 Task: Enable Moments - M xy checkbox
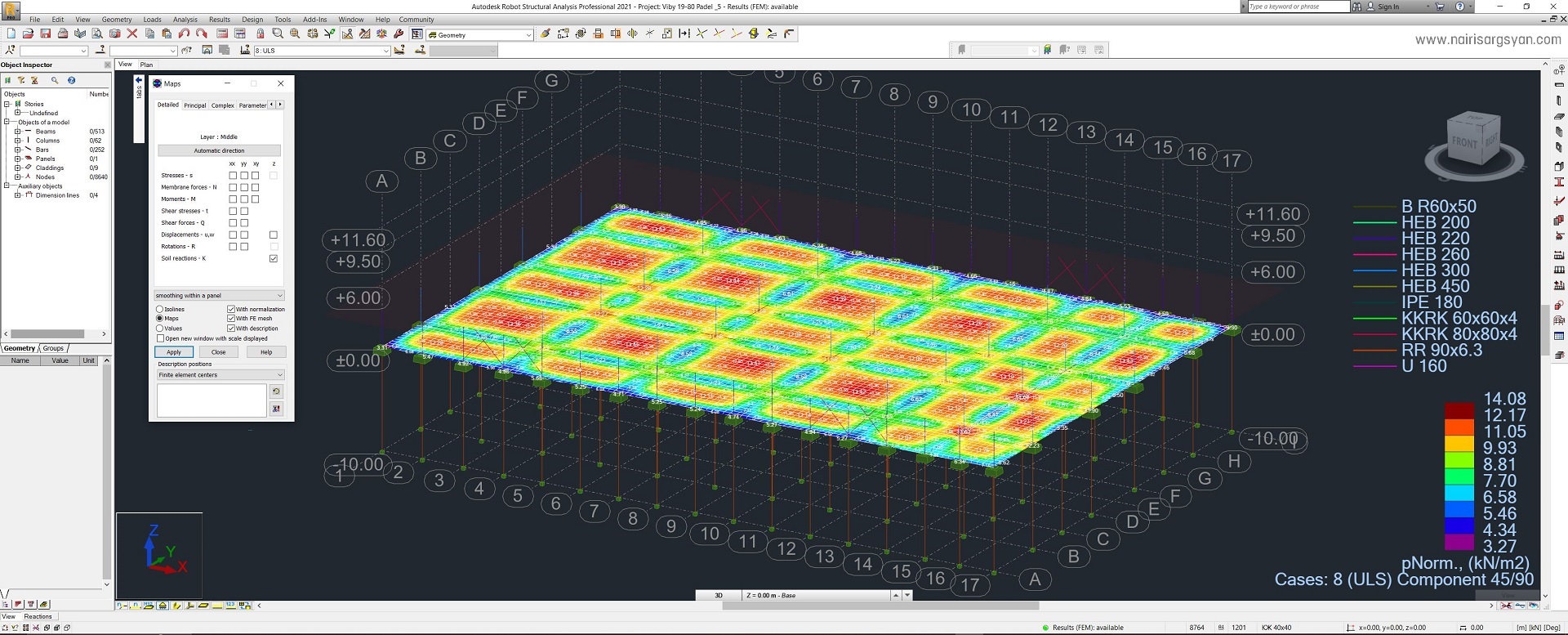pos(256,199)
